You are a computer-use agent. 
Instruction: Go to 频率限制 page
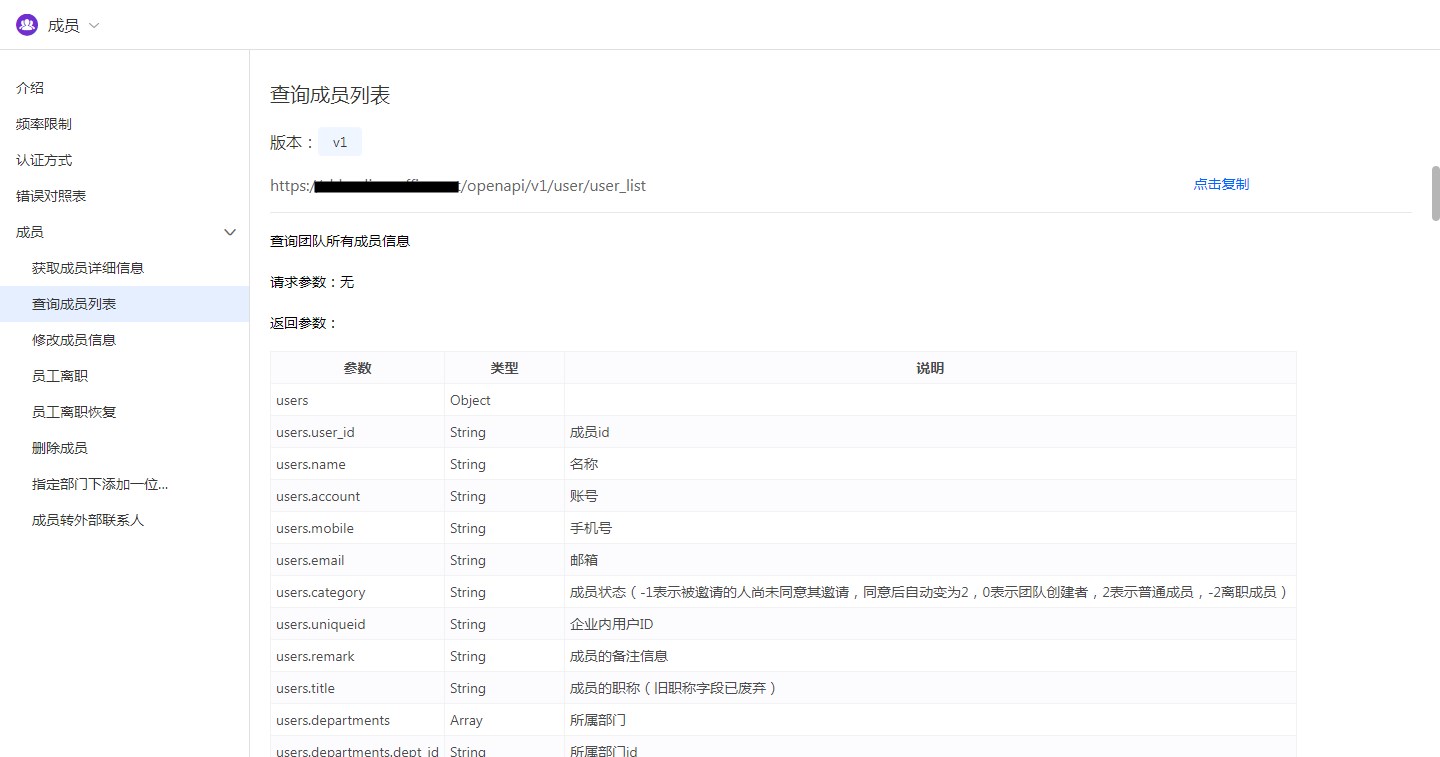click(x=44, y=124)
